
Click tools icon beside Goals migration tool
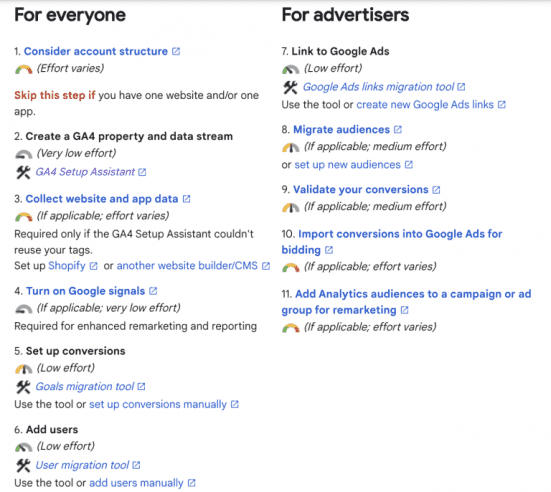point(24,387)
